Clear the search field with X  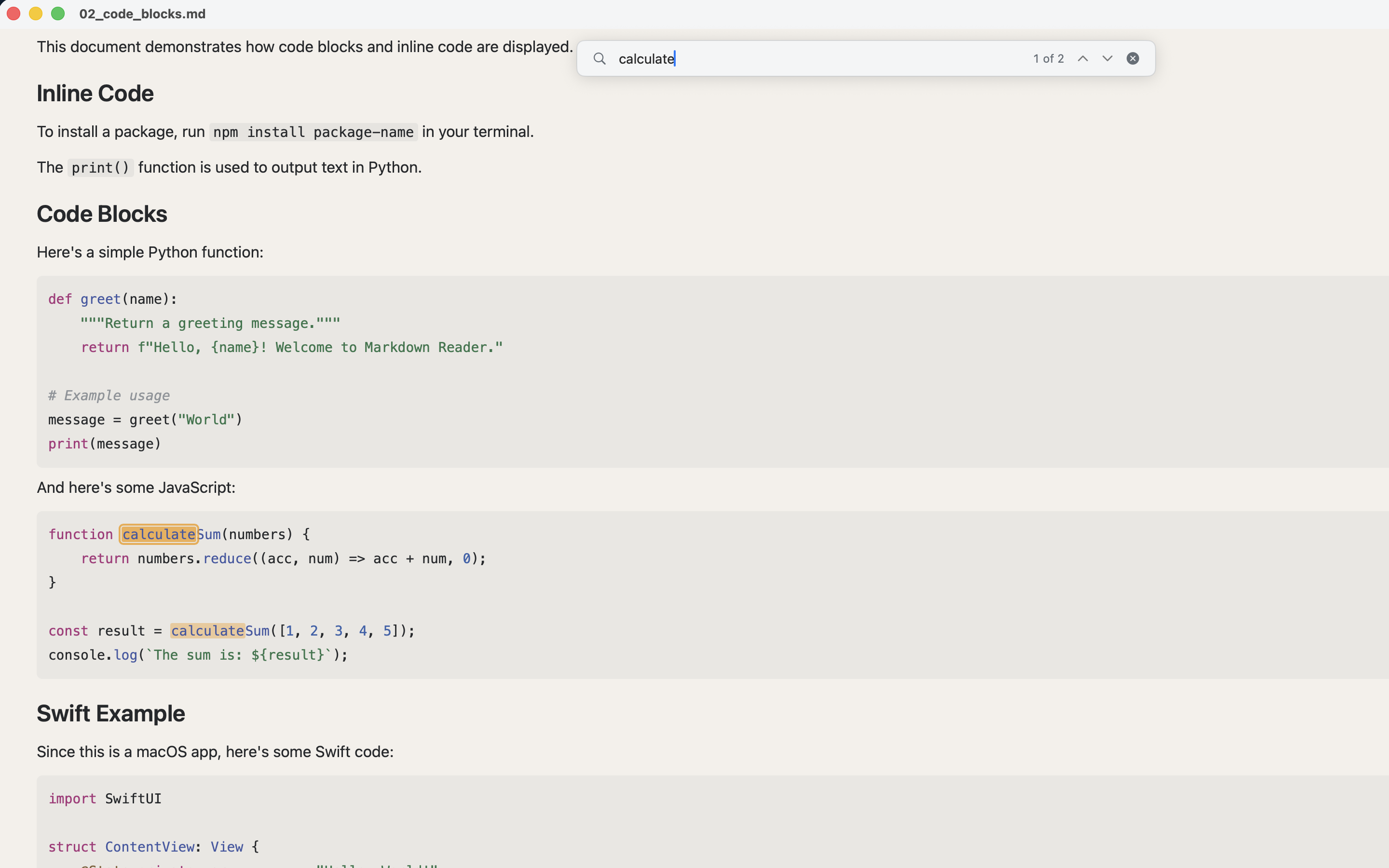[x=1132, y=58]
